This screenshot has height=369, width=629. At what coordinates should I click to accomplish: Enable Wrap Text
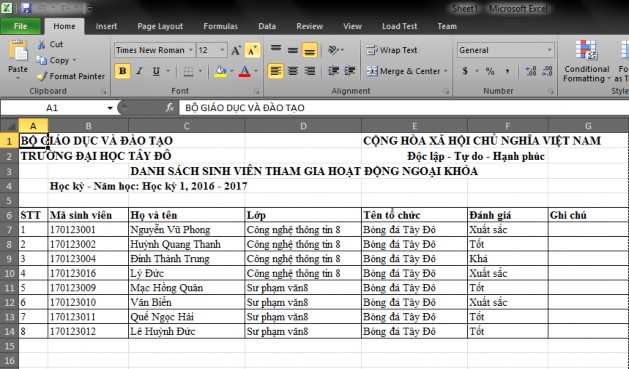(x=392, y=50)
